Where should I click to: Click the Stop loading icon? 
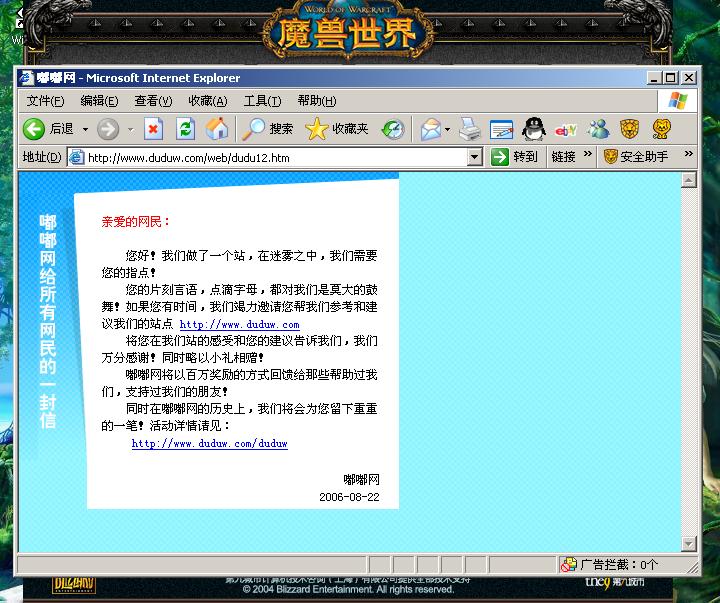click(153, 129)
